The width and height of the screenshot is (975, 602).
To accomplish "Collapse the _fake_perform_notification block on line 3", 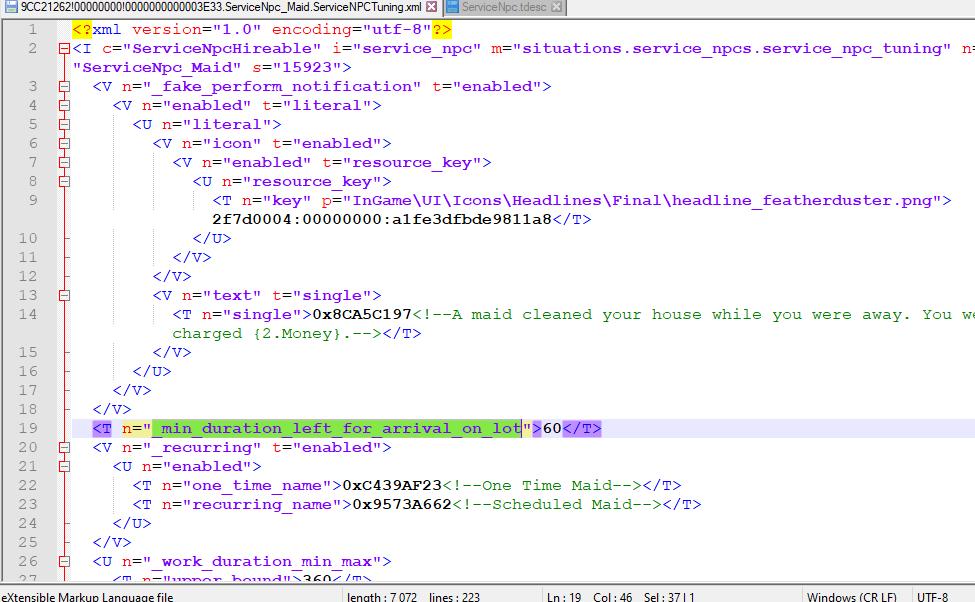I will point(65,87).
